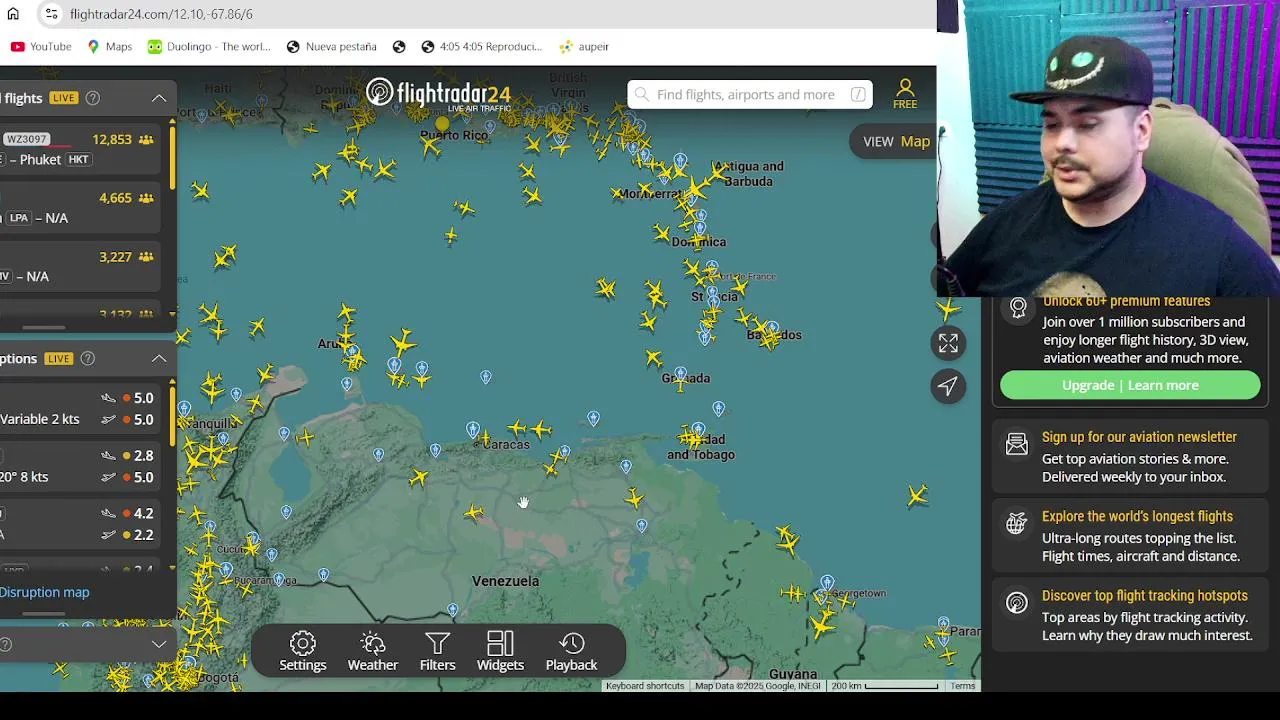This screenshot has width=1280, height=720.
Task: Click the airport pin near Caracas
Action: 472,430
